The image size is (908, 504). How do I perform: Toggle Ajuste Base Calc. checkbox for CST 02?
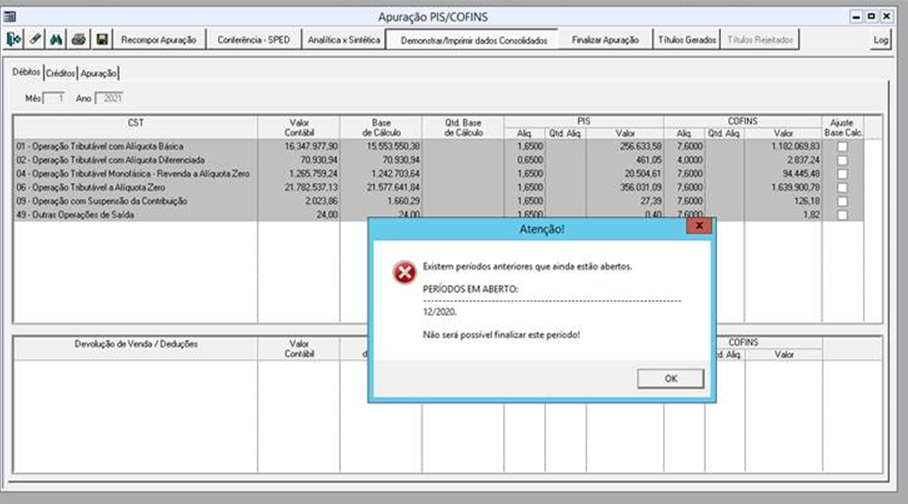point(843,160)
